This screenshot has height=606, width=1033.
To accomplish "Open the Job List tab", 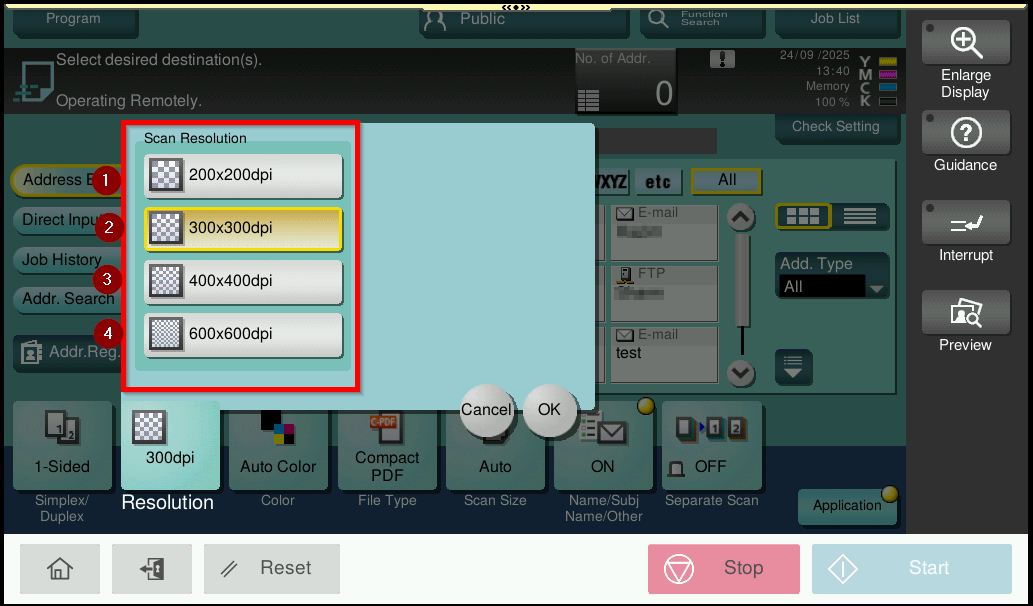I will coord(835,19).
